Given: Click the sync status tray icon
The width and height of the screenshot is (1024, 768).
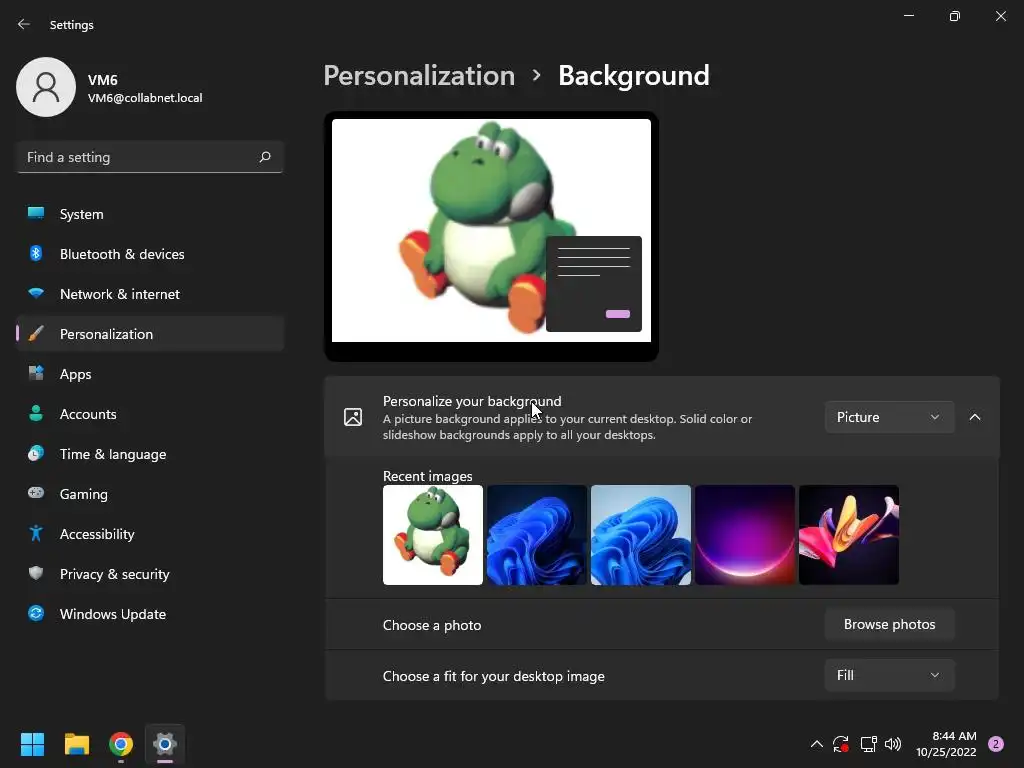Looking at the screenshot, I should pos(840,744).
